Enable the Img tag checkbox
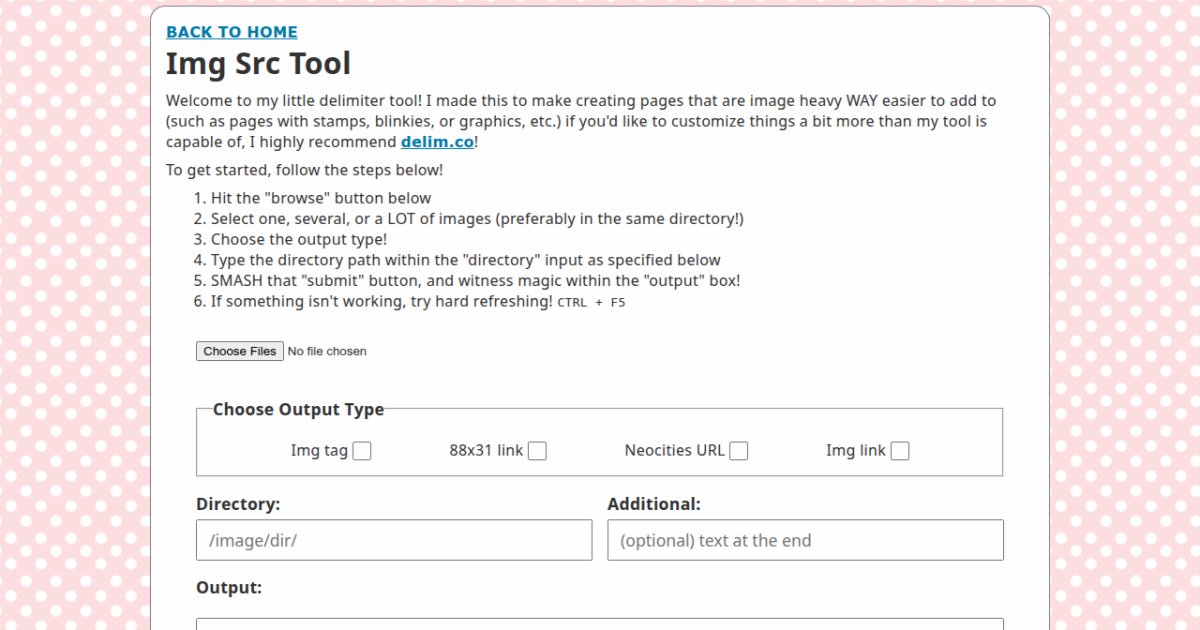This screenshot has height=630, width=1200. 362,451
